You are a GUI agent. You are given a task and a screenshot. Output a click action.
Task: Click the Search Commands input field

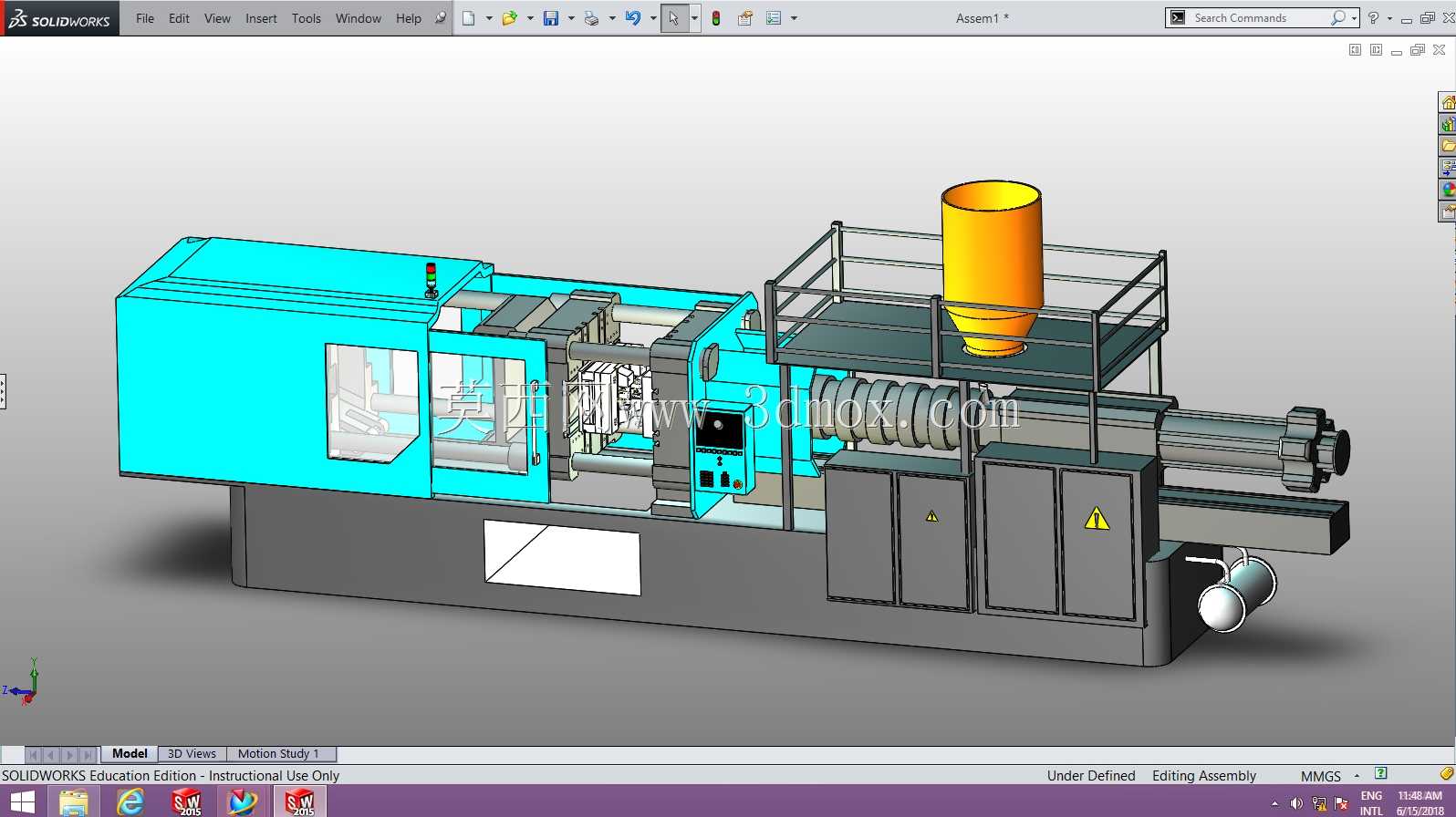click(x=1259, y=18)
